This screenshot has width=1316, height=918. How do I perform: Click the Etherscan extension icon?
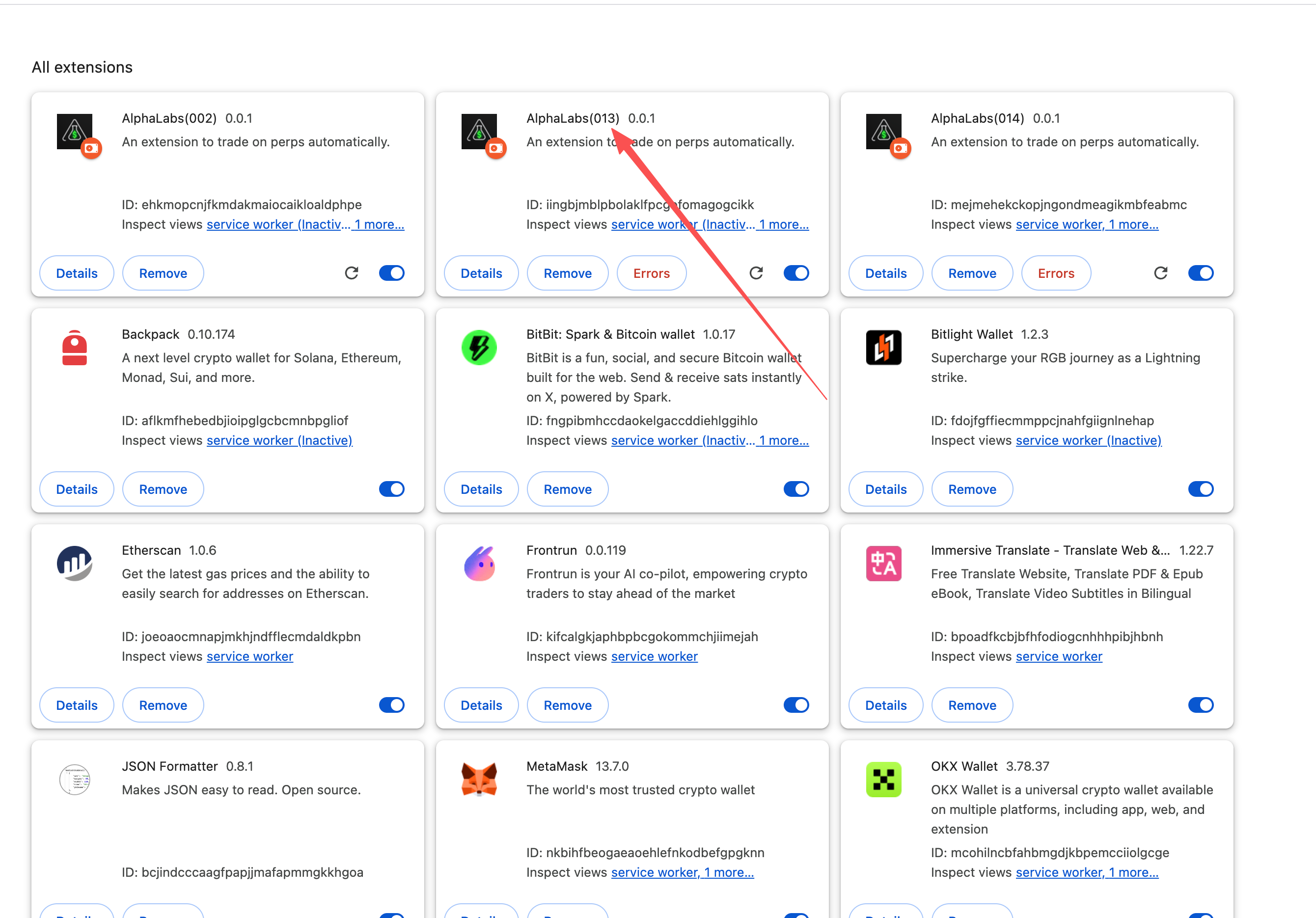coord(75,563)
